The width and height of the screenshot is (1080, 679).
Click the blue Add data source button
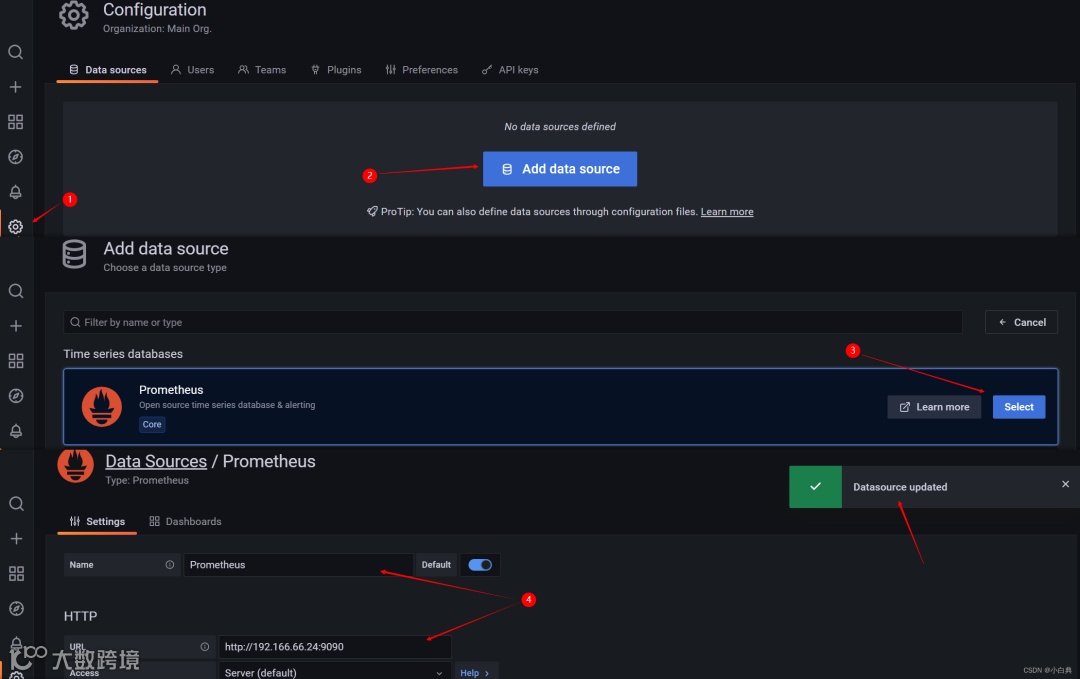click(560, 169)
